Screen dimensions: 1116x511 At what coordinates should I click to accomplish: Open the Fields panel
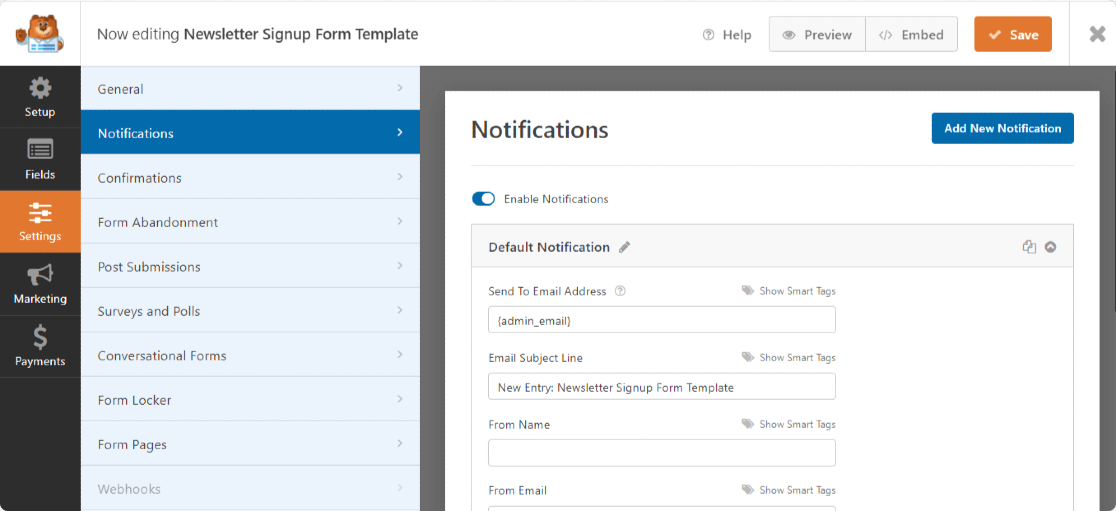pos(40,159)
